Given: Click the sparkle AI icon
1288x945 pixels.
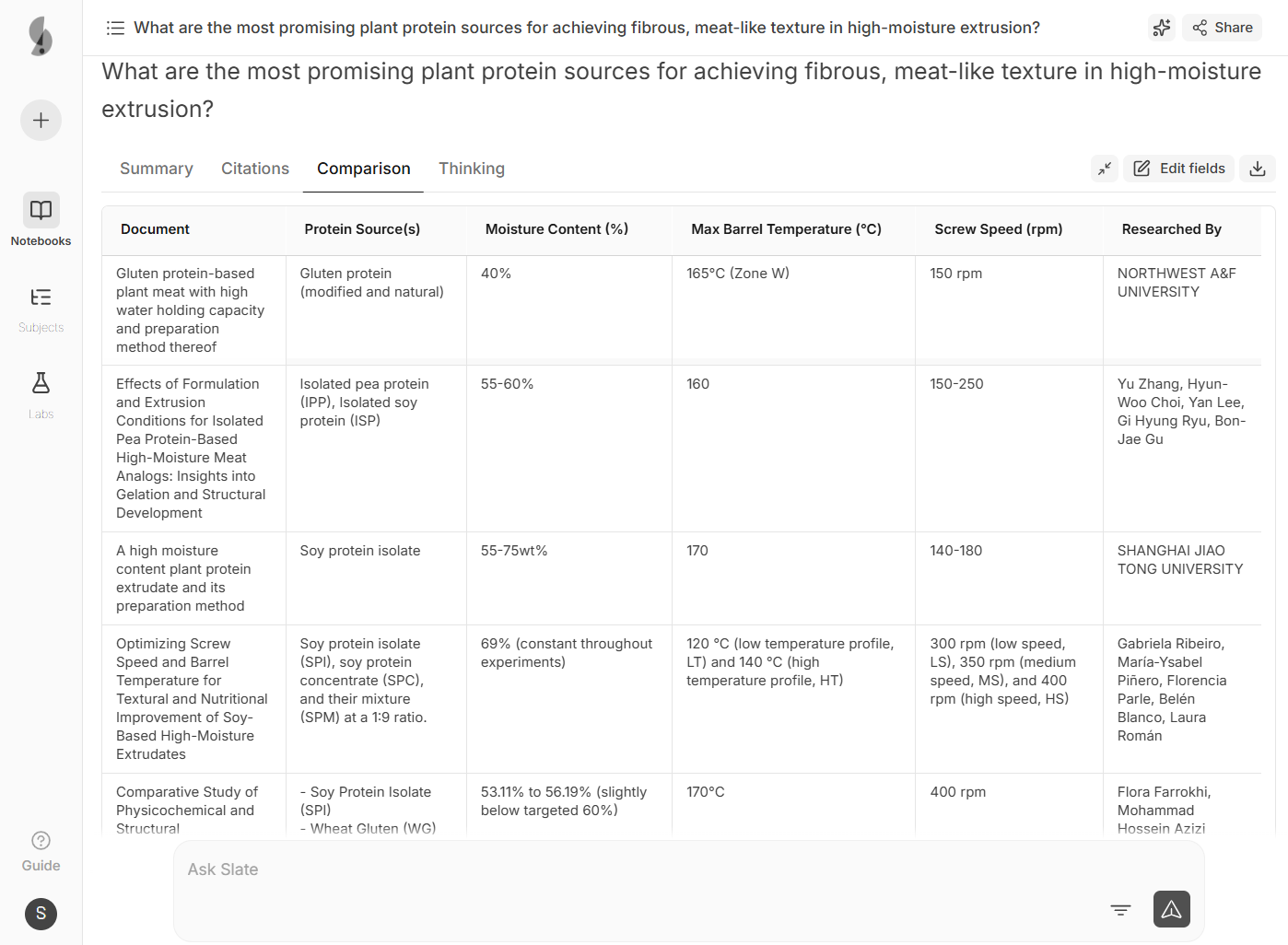Looking at the screenshot, I should pos(1162,28).
